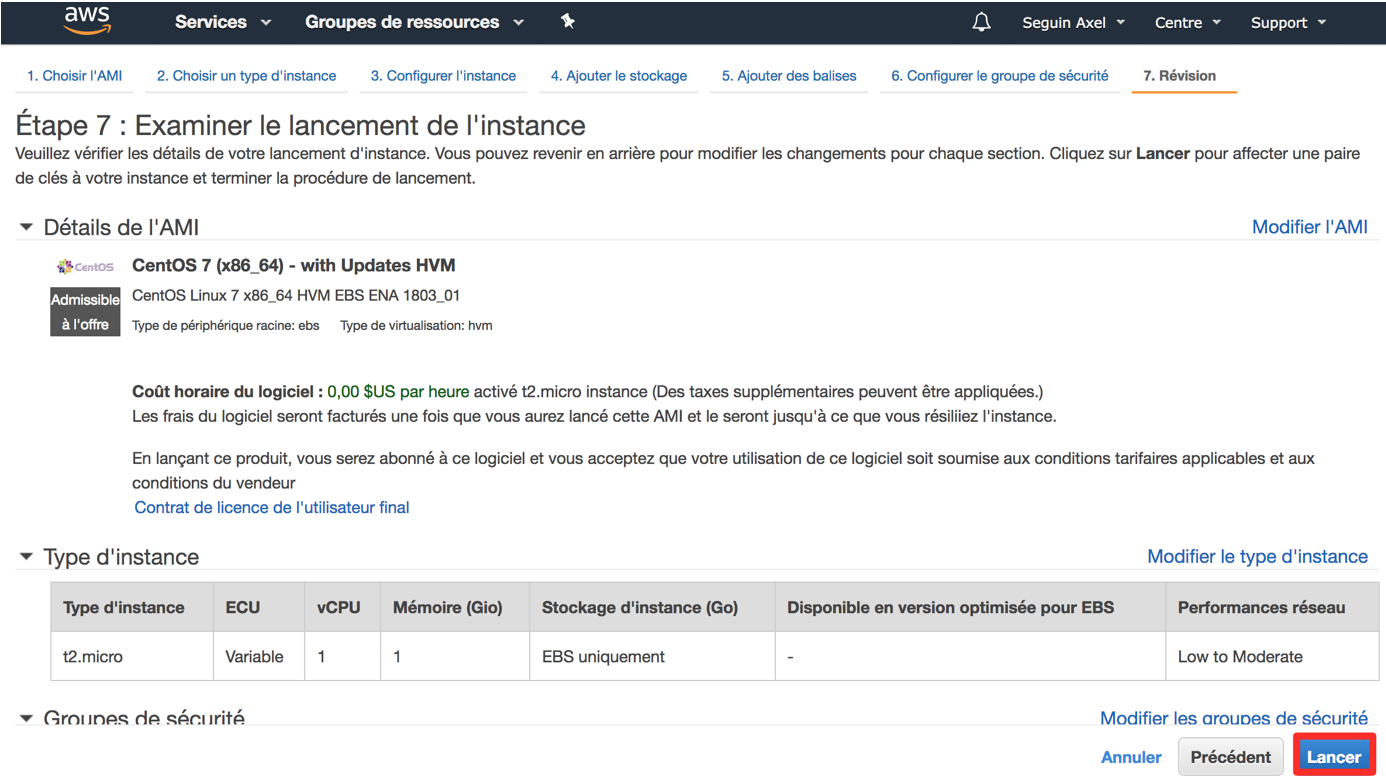This screenshot has height=784, width=1386.
Task: Click the Type d'instance column header
Action: [x=131, y=607]
